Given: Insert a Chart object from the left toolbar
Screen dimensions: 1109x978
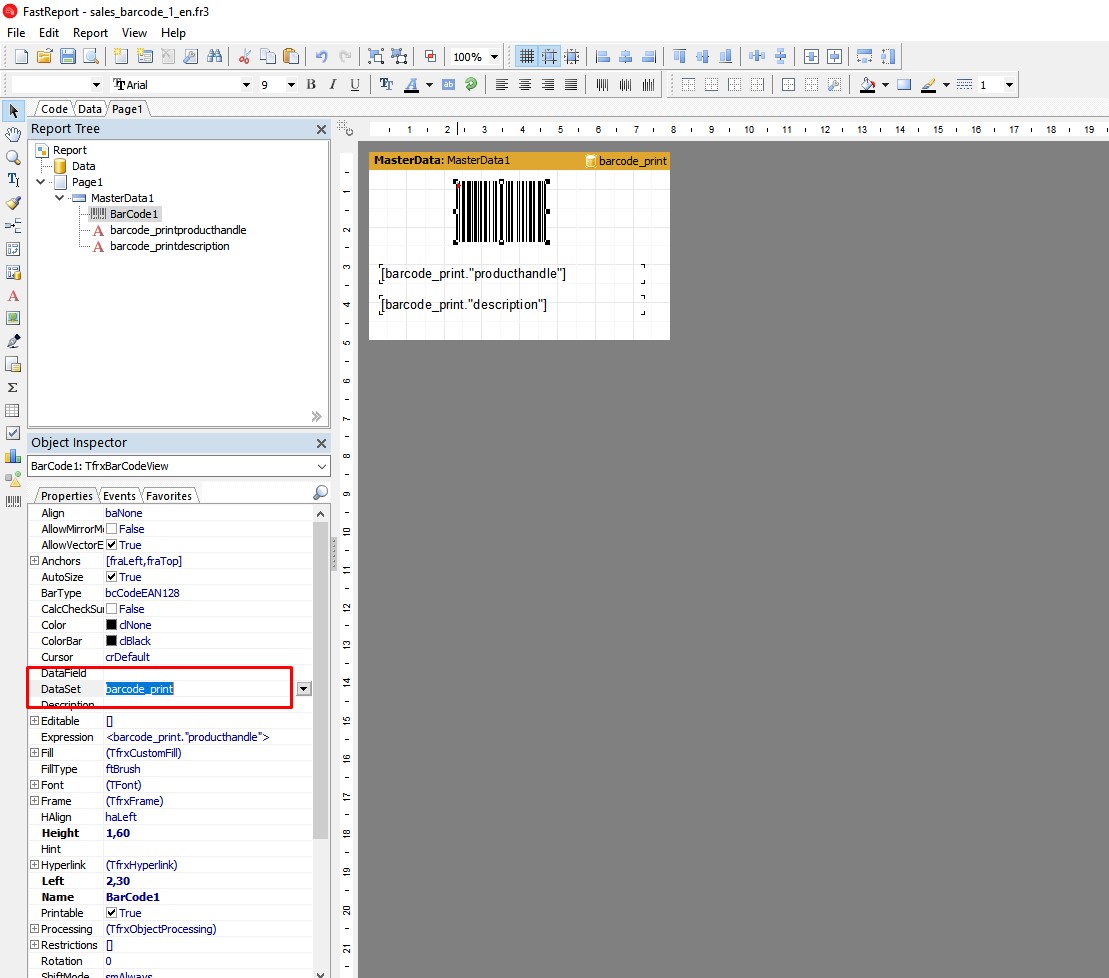Looking at the screenshot, I should [x=13, y=457].
